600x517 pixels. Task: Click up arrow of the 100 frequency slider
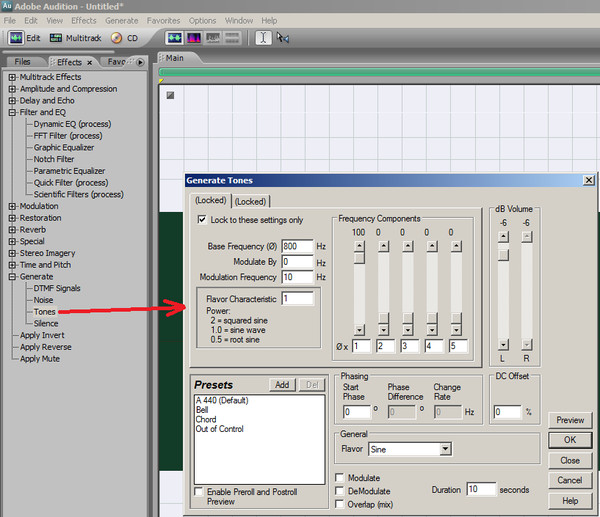pos(359,246)
